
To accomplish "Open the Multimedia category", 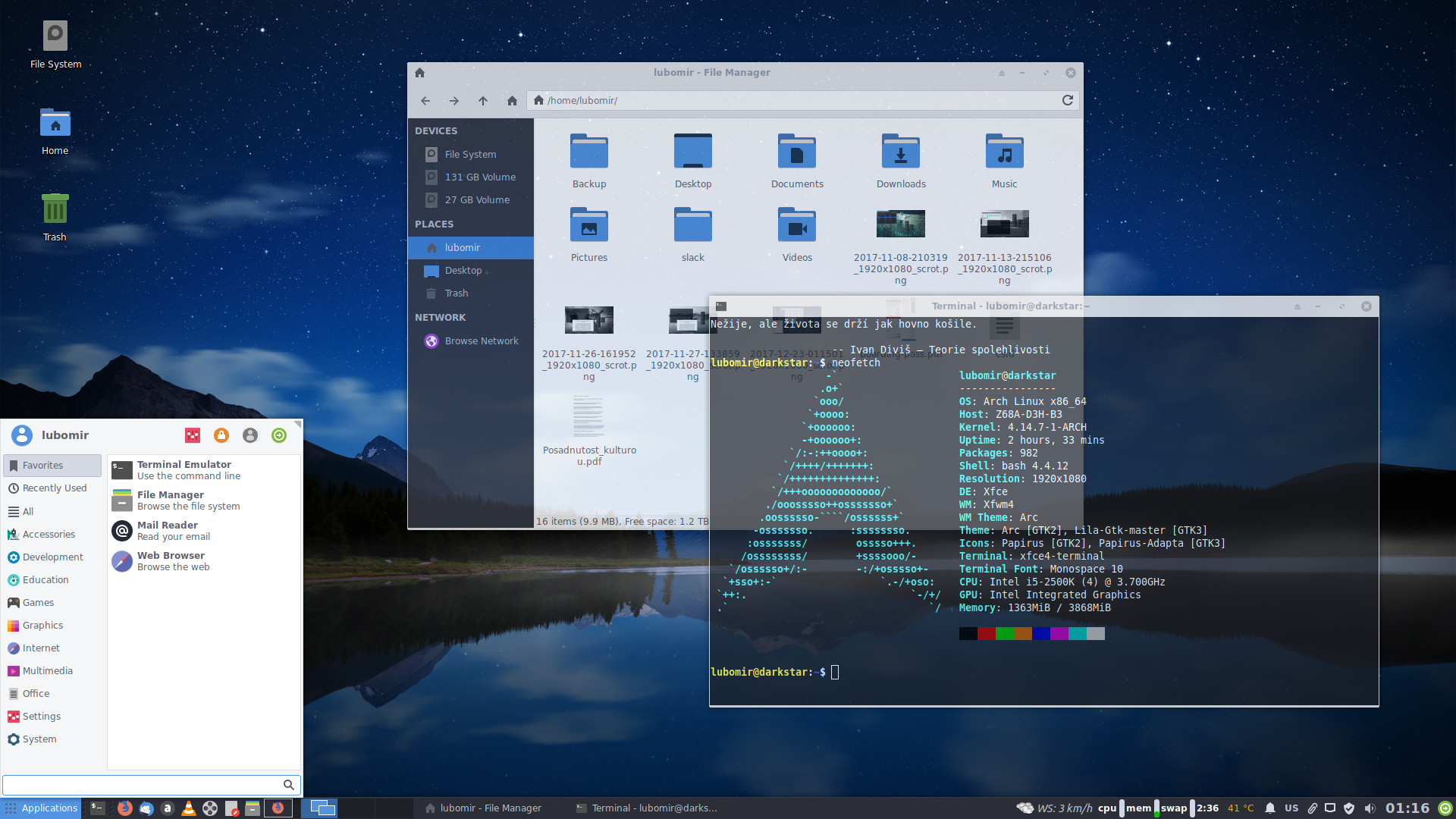I will tap(52, 670).
